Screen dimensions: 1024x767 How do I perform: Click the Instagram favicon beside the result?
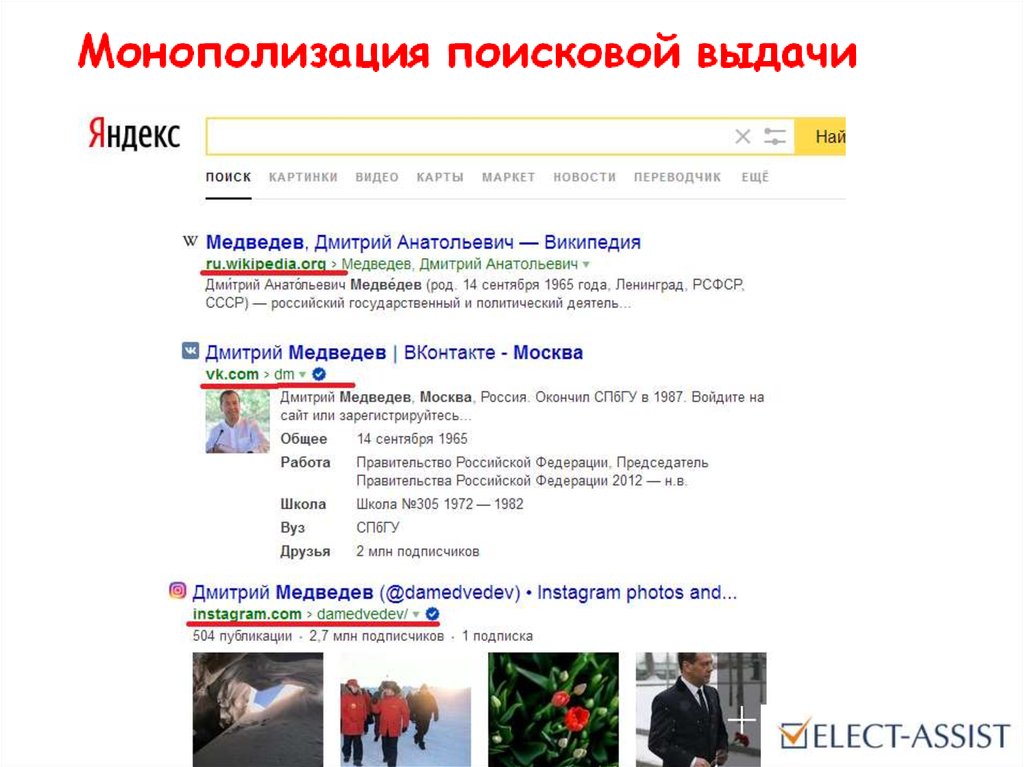(178, 591)
